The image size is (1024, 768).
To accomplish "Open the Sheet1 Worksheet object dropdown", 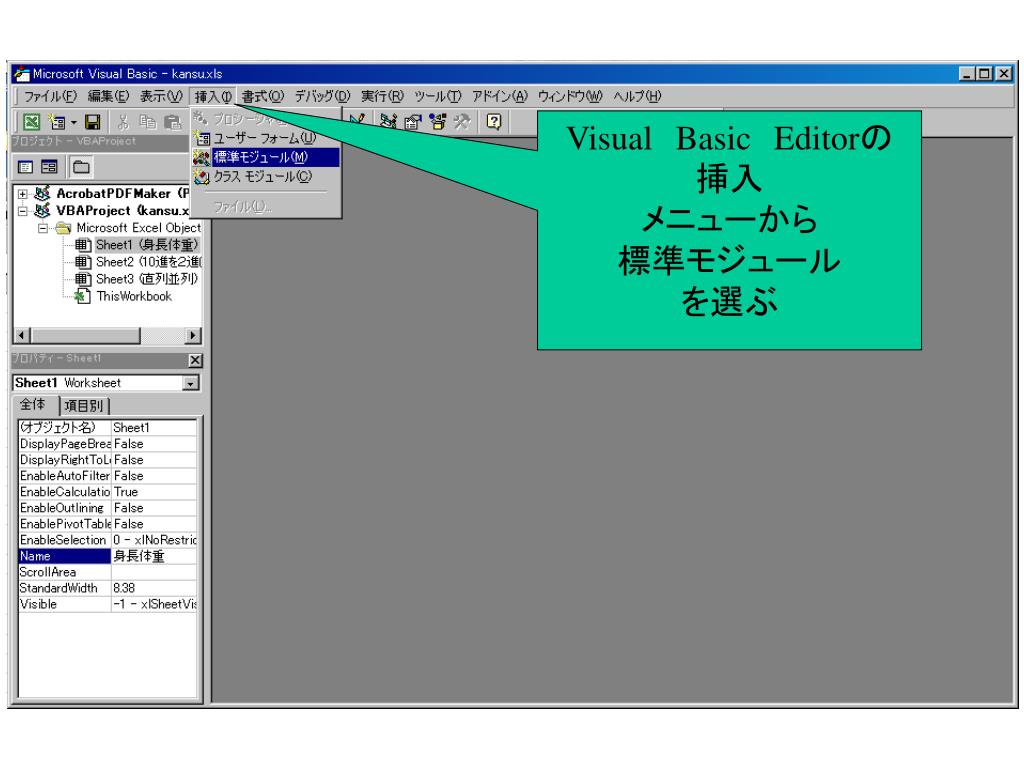I will [x=191, y=383].
